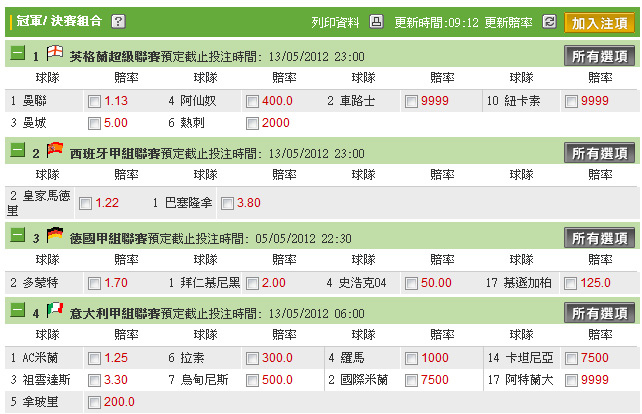Click the Germany flag icon
Screen dimensions: 642x414
tap(55, 235)
